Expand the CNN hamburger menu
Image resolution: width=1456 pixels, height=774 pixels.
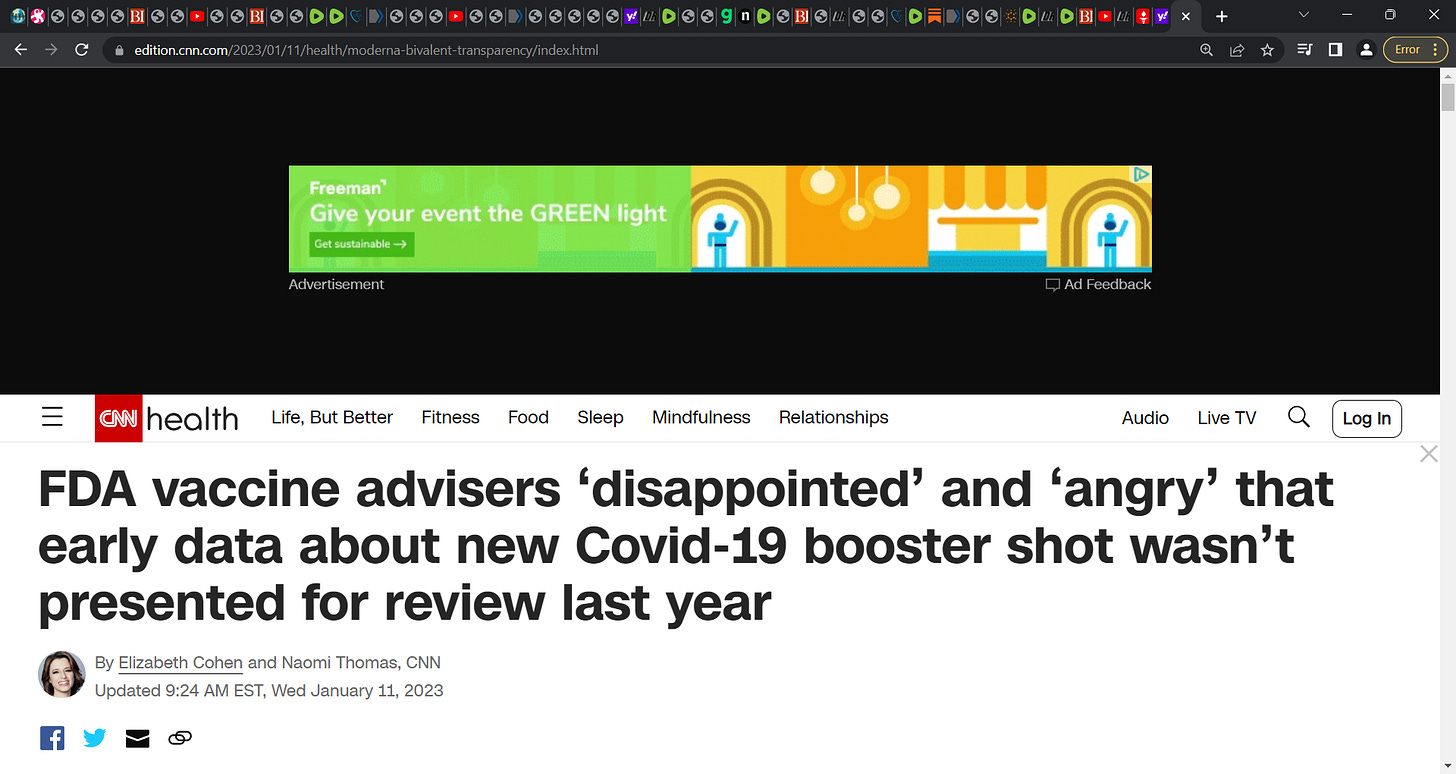click(53, 417)
